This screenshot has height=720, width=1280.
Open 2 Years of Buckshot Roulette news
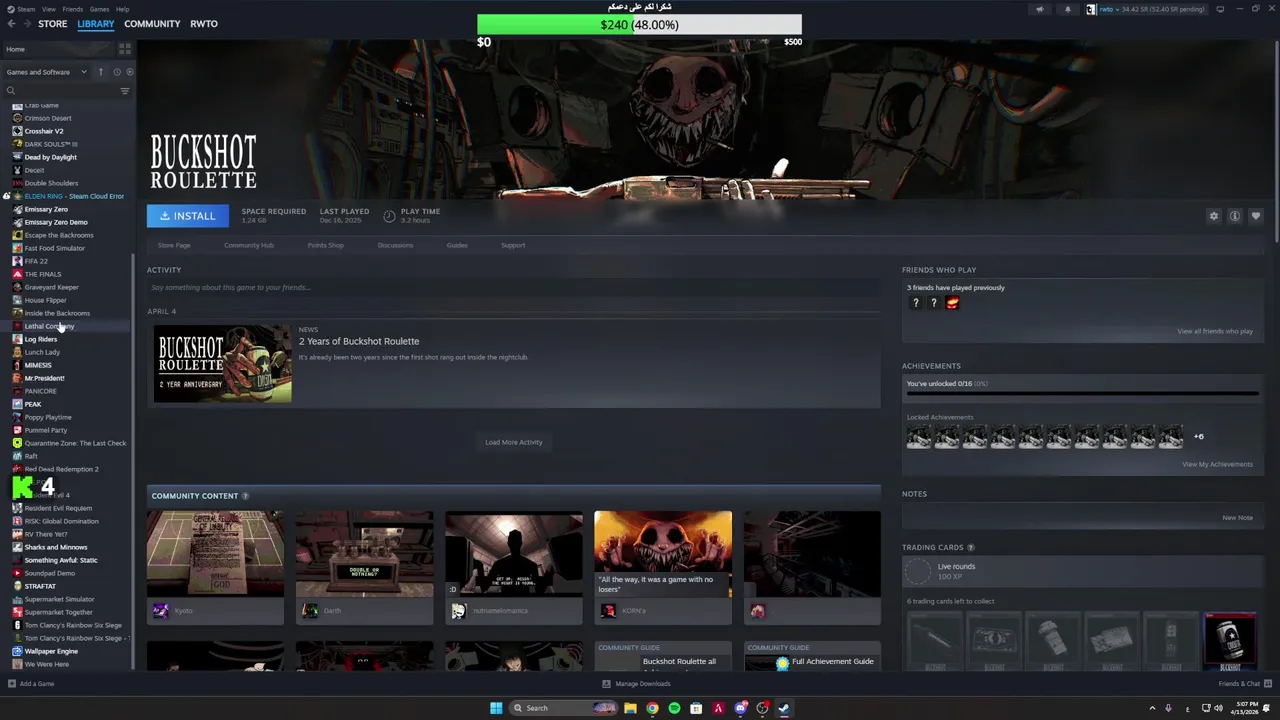click(359, 341)
